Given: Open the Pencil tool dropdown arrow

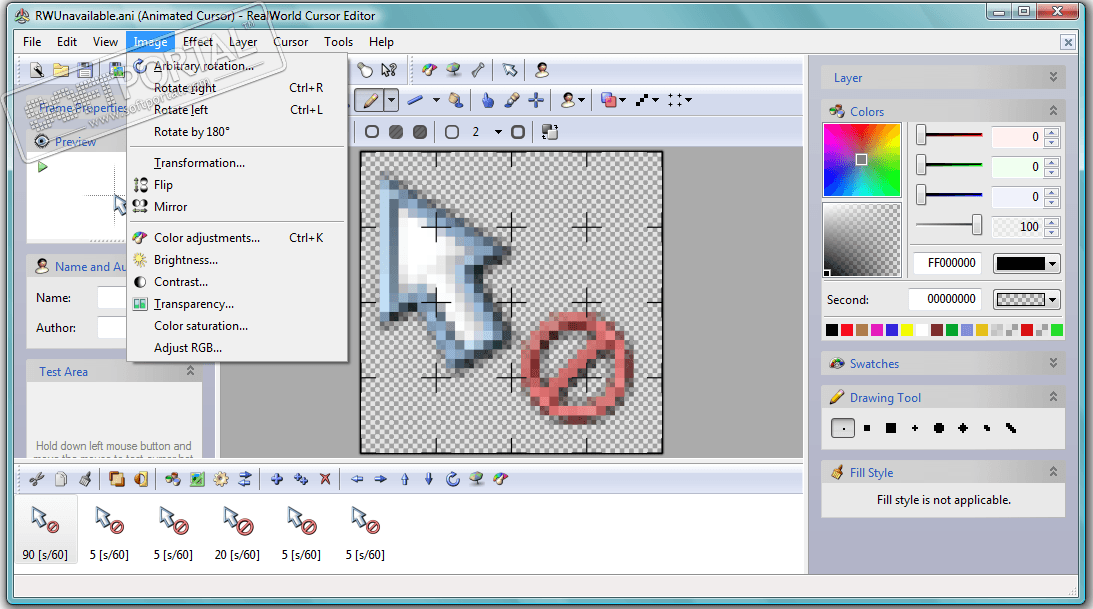Looking at the screenshot, I should point(391,100).
